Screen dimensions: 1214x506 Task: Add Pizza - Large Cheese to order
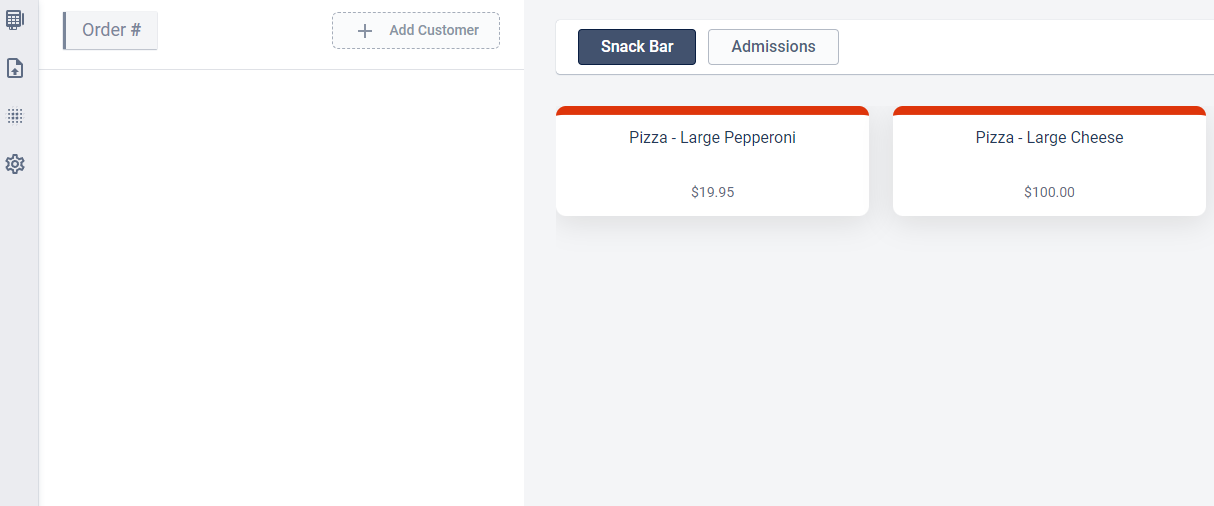point(1049,160)
